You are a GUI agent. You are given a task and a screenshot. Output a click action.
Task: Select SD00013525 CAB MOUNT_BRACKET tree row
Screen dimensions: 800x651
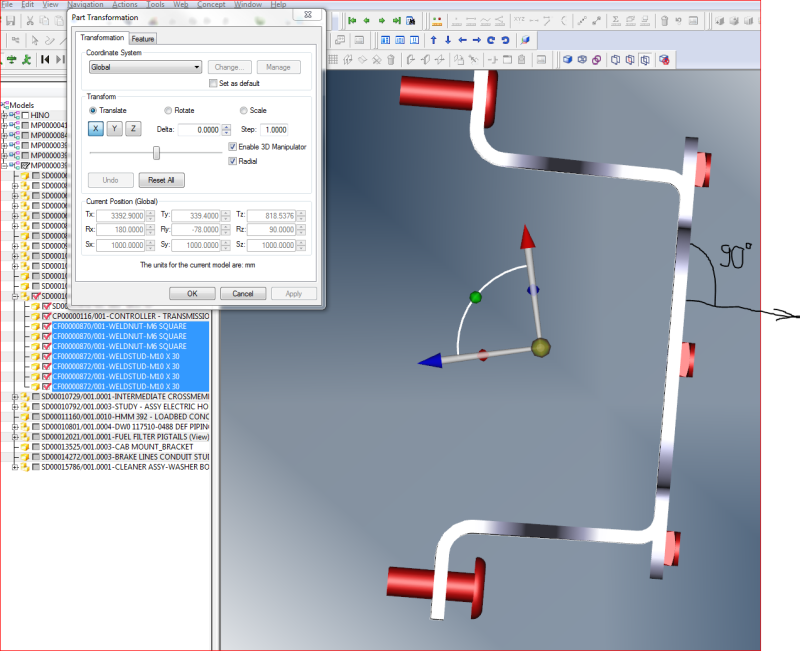click(117, 447)
